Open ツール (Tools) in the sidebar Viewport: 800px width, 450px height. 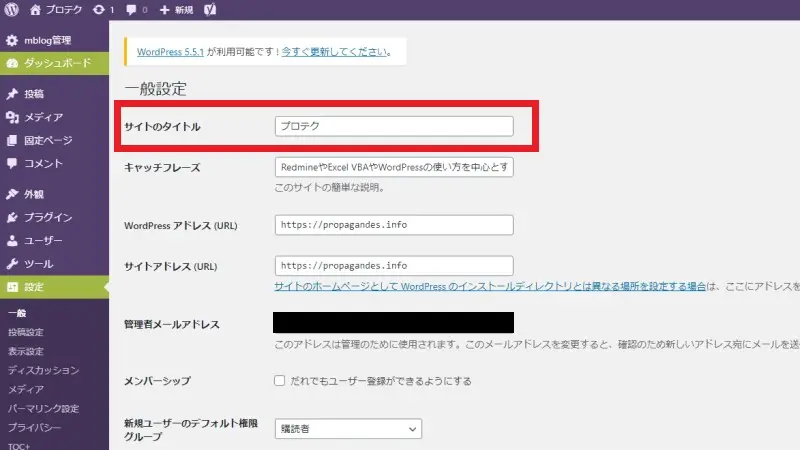(38, 264)
